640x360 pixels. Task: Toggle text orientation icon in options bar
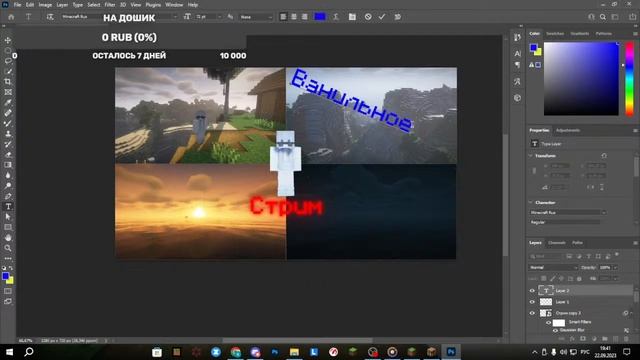click(50, 17)
